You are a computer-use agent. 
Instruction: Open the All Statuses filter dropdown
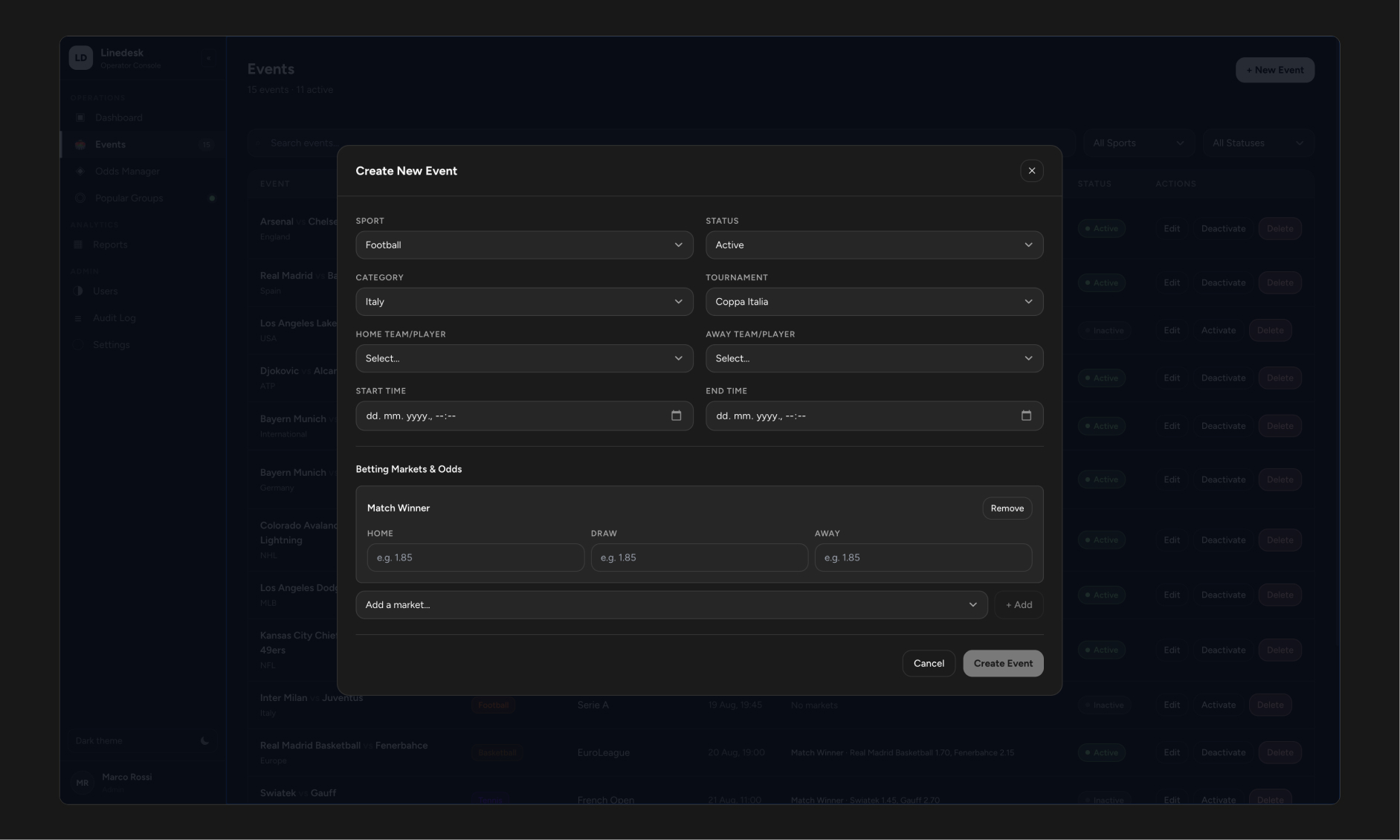point(1257,143)
